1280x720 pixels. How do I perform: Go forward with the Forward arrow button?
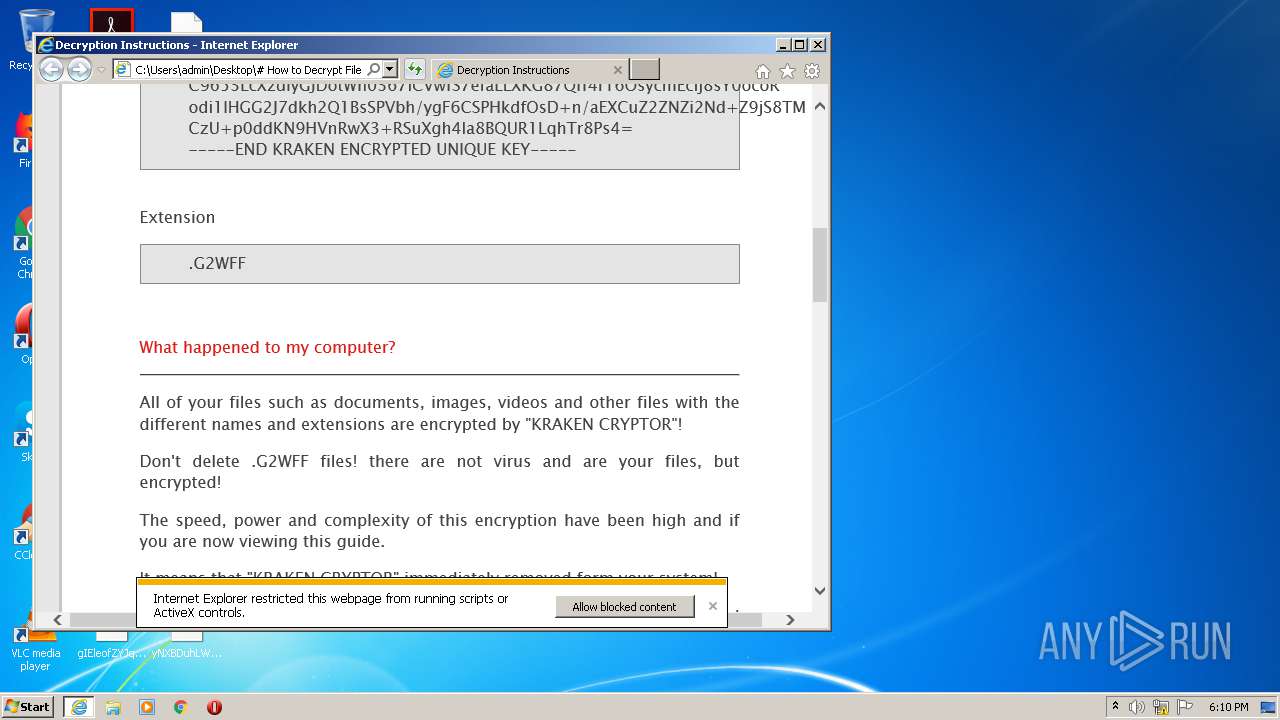click(79, 70)
